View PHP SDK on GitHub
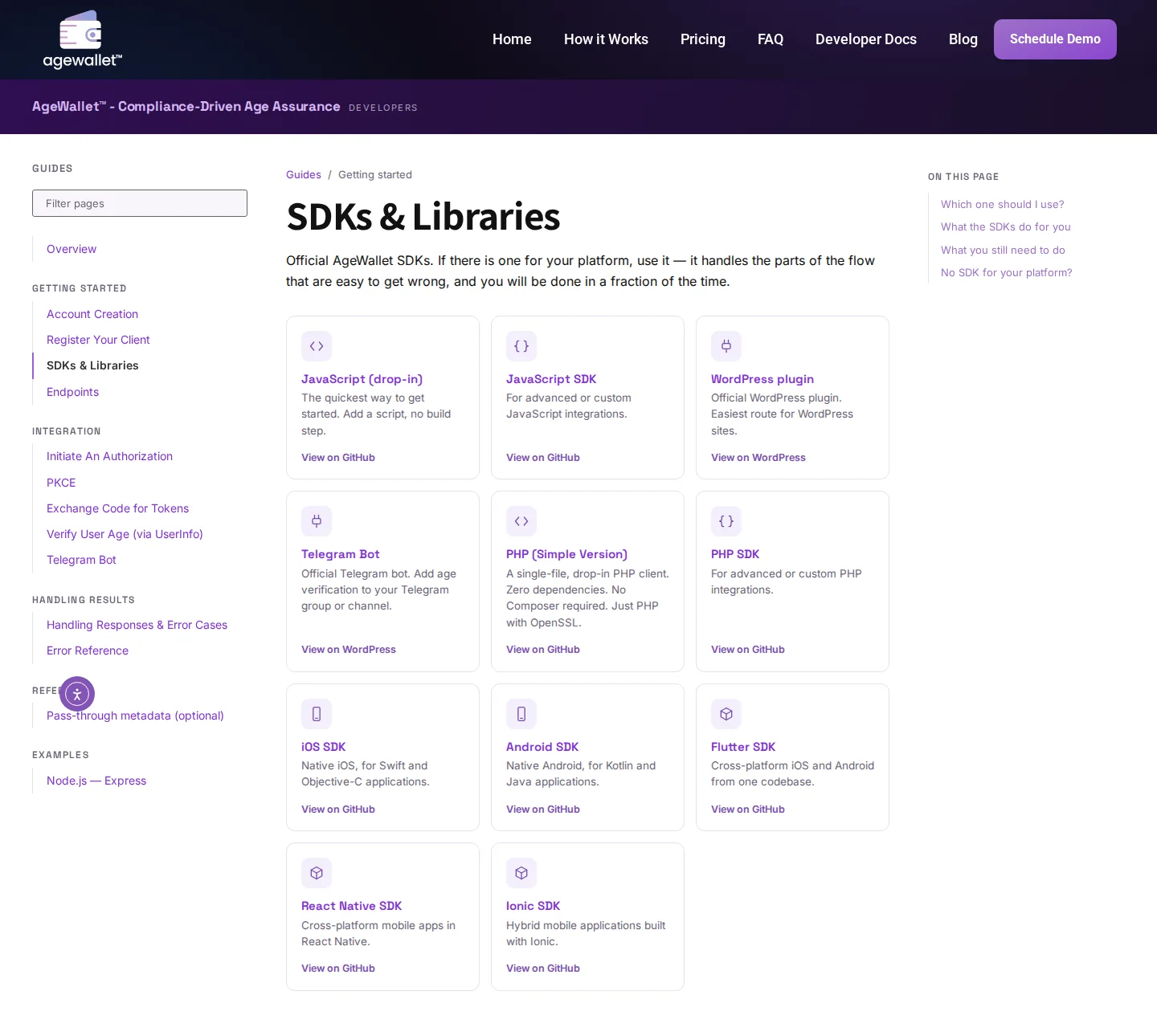 pos(748,650)
